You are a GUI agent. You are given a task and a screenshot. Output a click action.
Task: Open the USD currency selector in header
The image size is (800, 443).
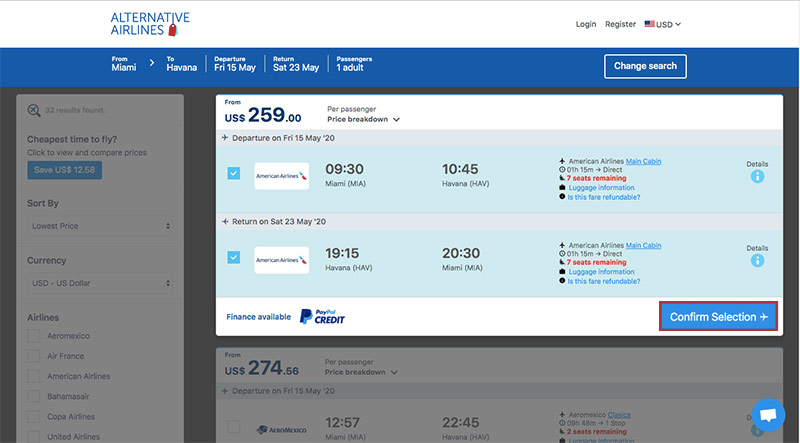click(x=663, y=24)
